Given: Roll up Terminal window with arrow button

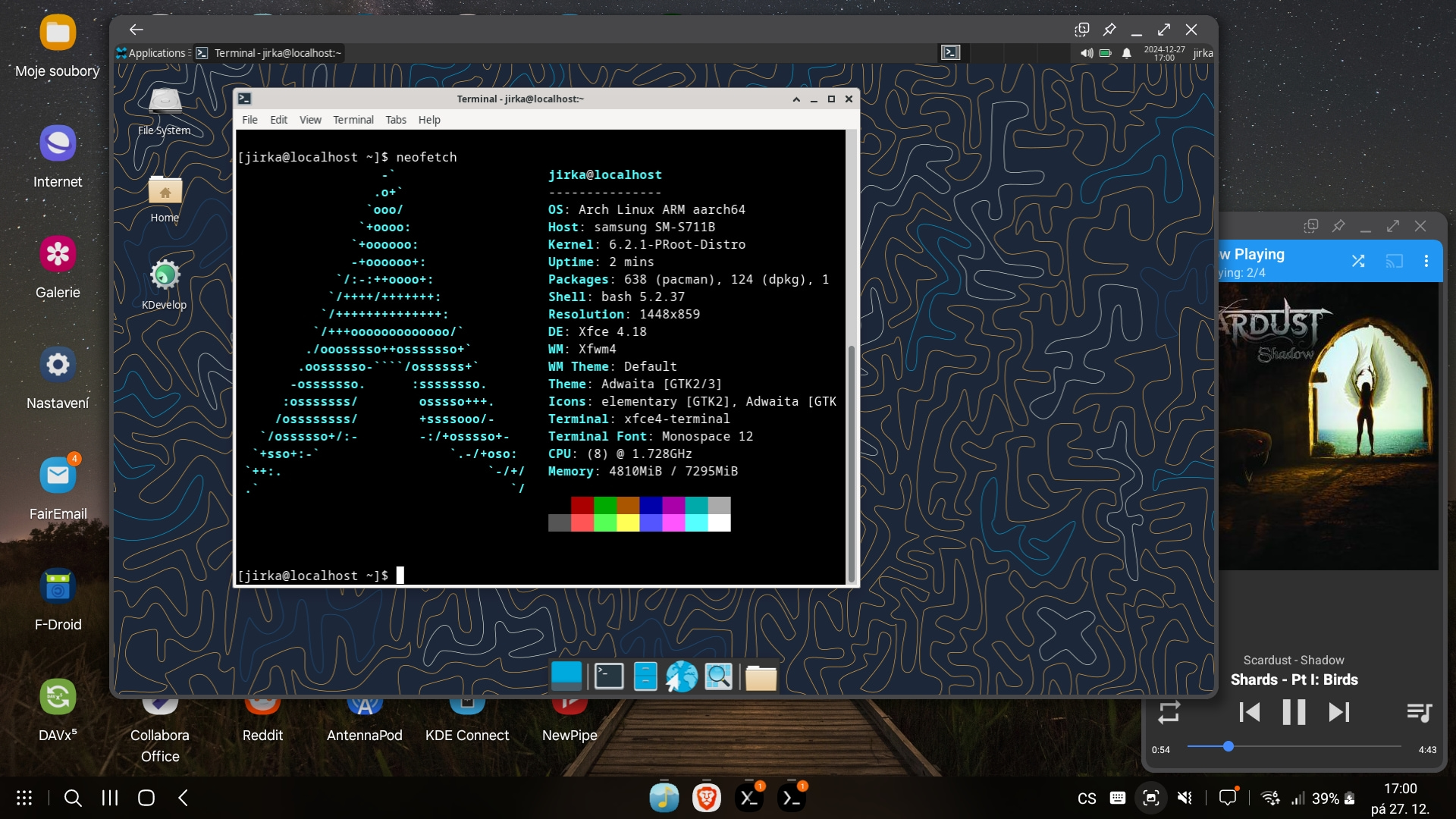Looking at the screenshot, I should coord(796,99).
